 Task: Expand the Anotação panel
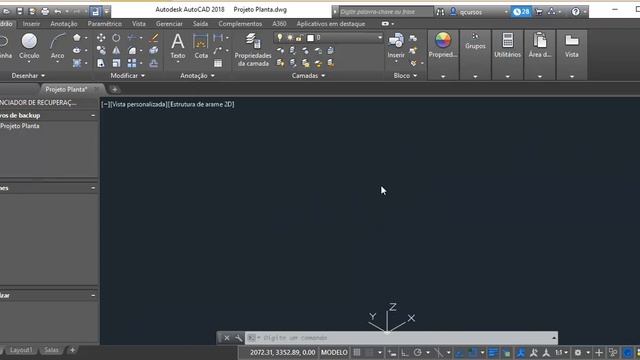[197, 76]
